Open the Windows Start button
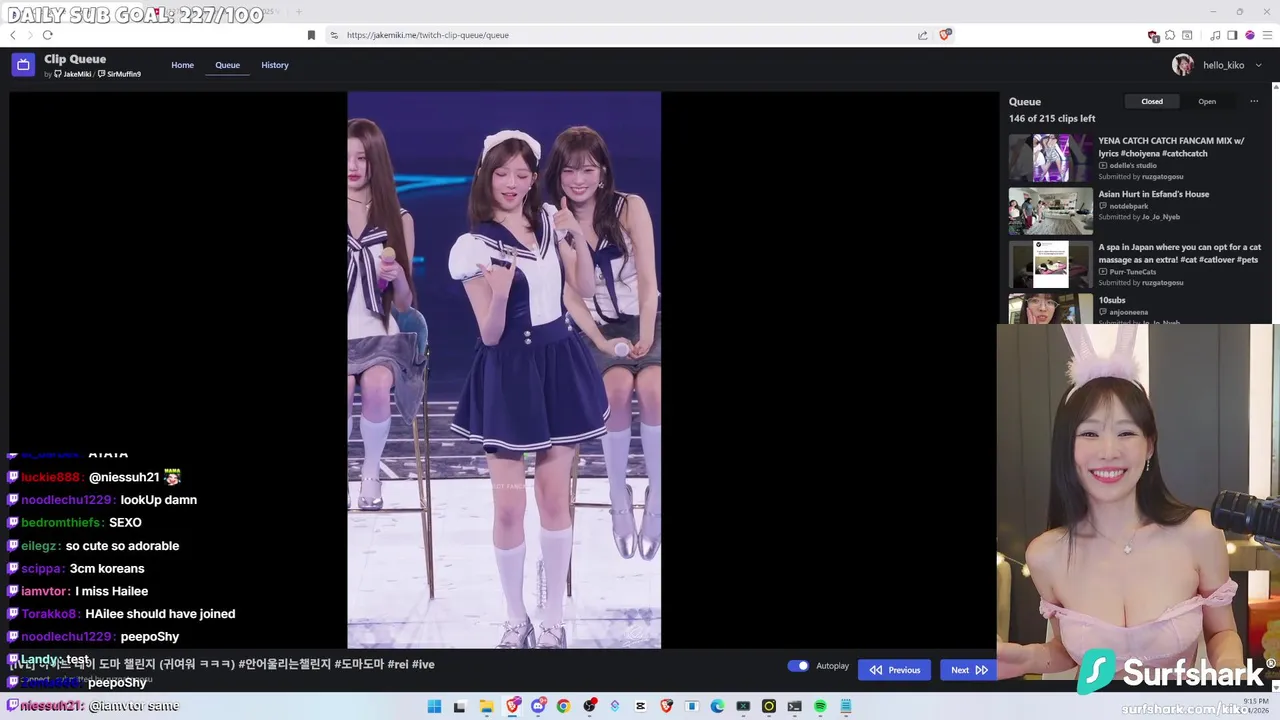1280x720 pixels. 434,707
